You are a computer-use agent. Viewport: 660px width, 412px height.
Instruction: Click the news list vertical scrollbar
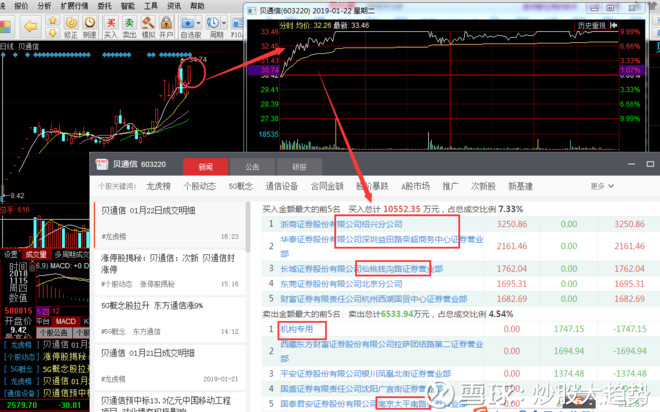[x=248, y=227]
